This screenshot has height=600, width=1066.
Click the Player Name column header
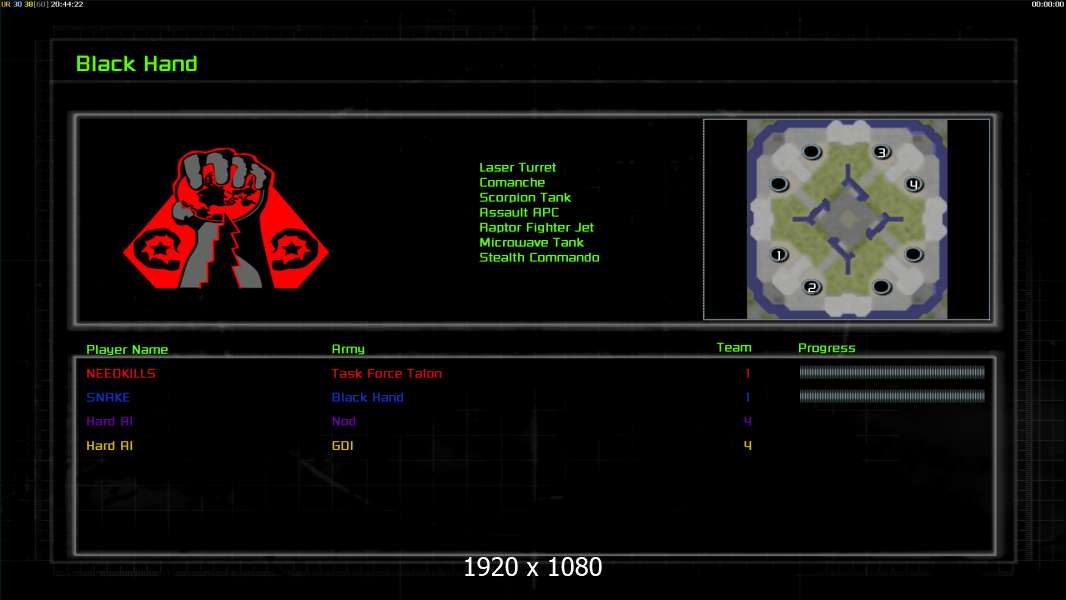click(127, 349)
